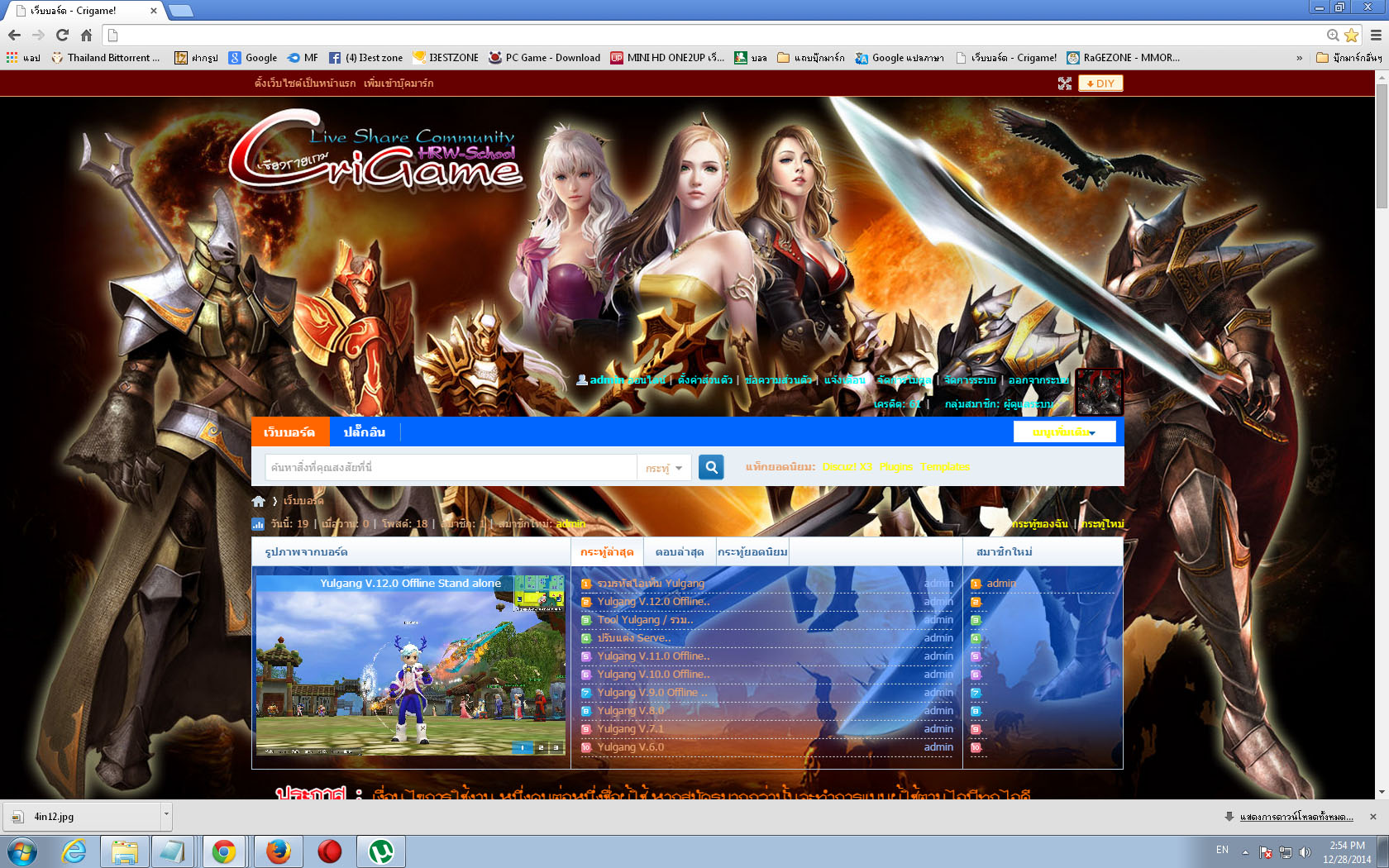Open the PC Game - Download bookmark

tap(544, 58)
